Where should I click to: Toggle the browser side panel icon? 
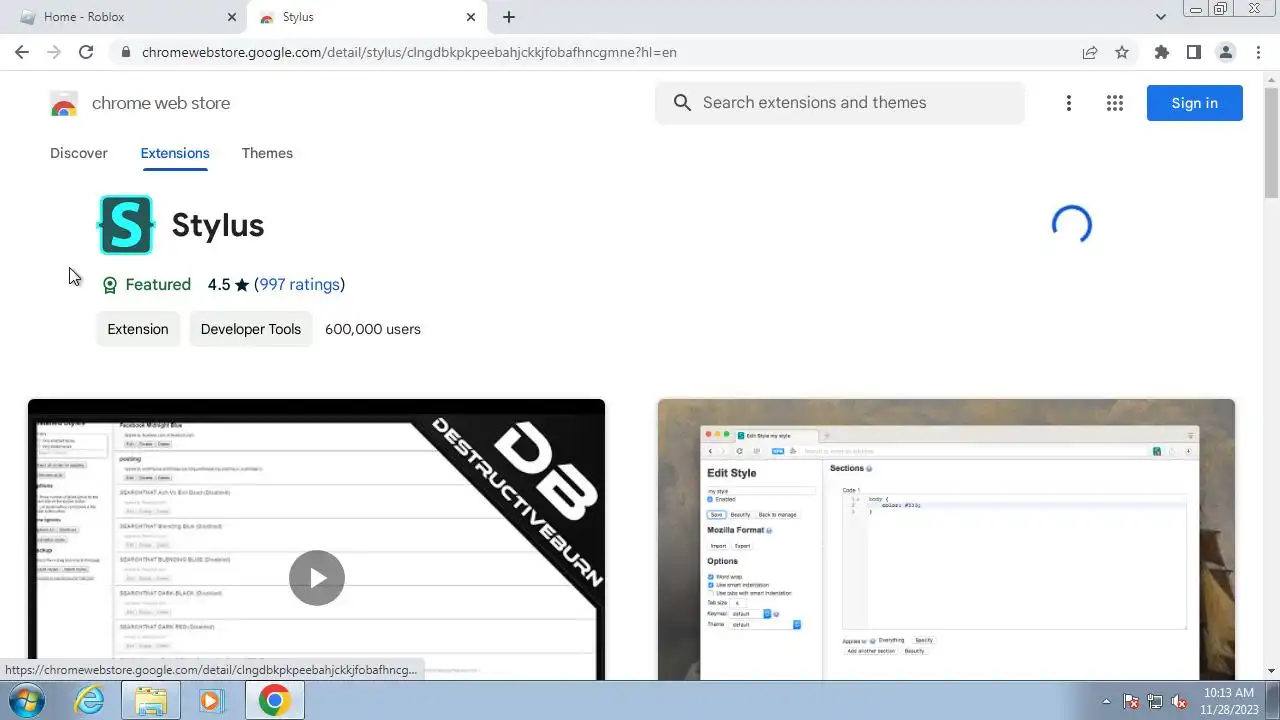pyautogui.click(x=1193, y=52)
